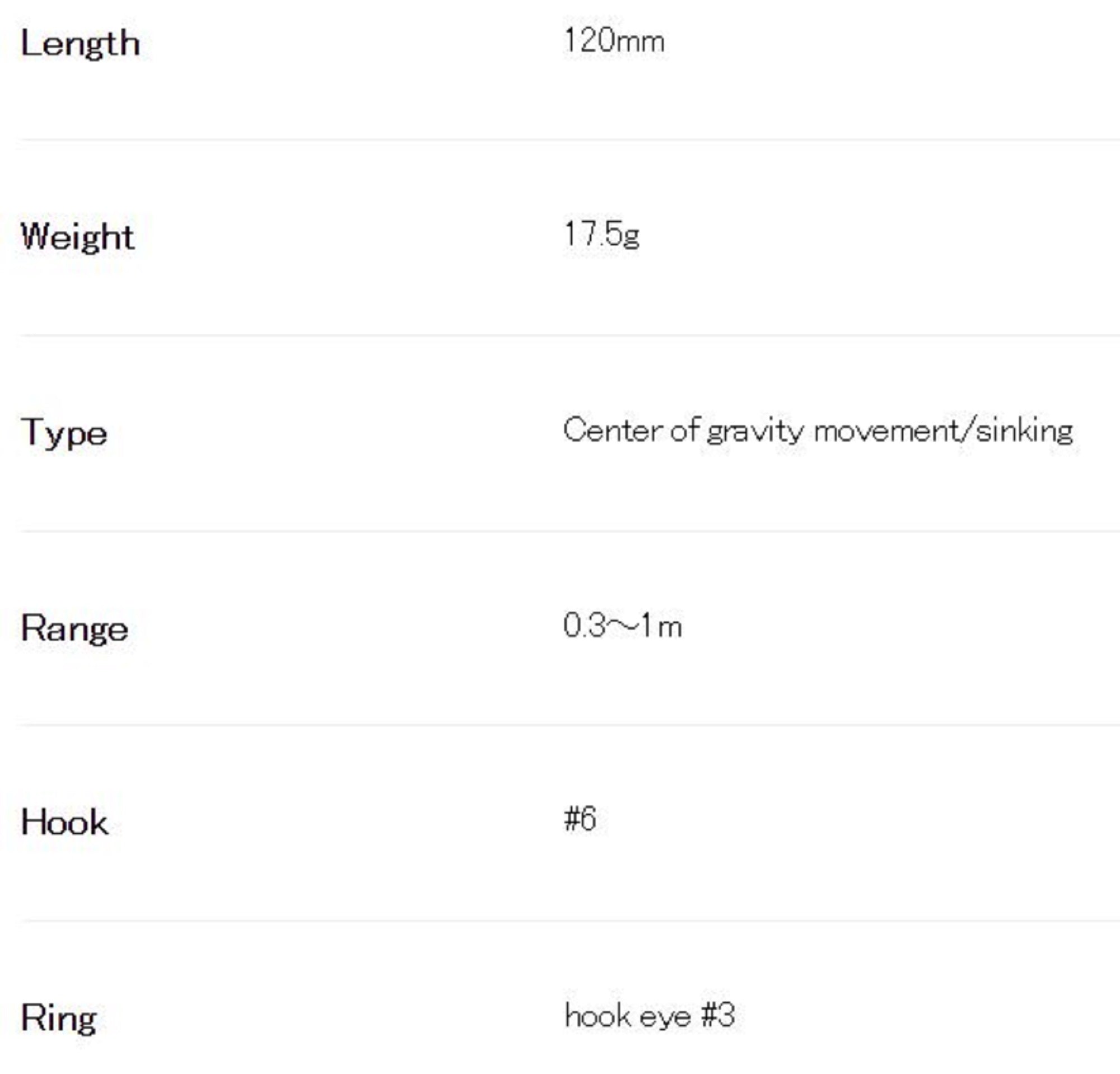Select the #6 hook value
This screenshot has height=1074, width=1120.
coord(580,819)
